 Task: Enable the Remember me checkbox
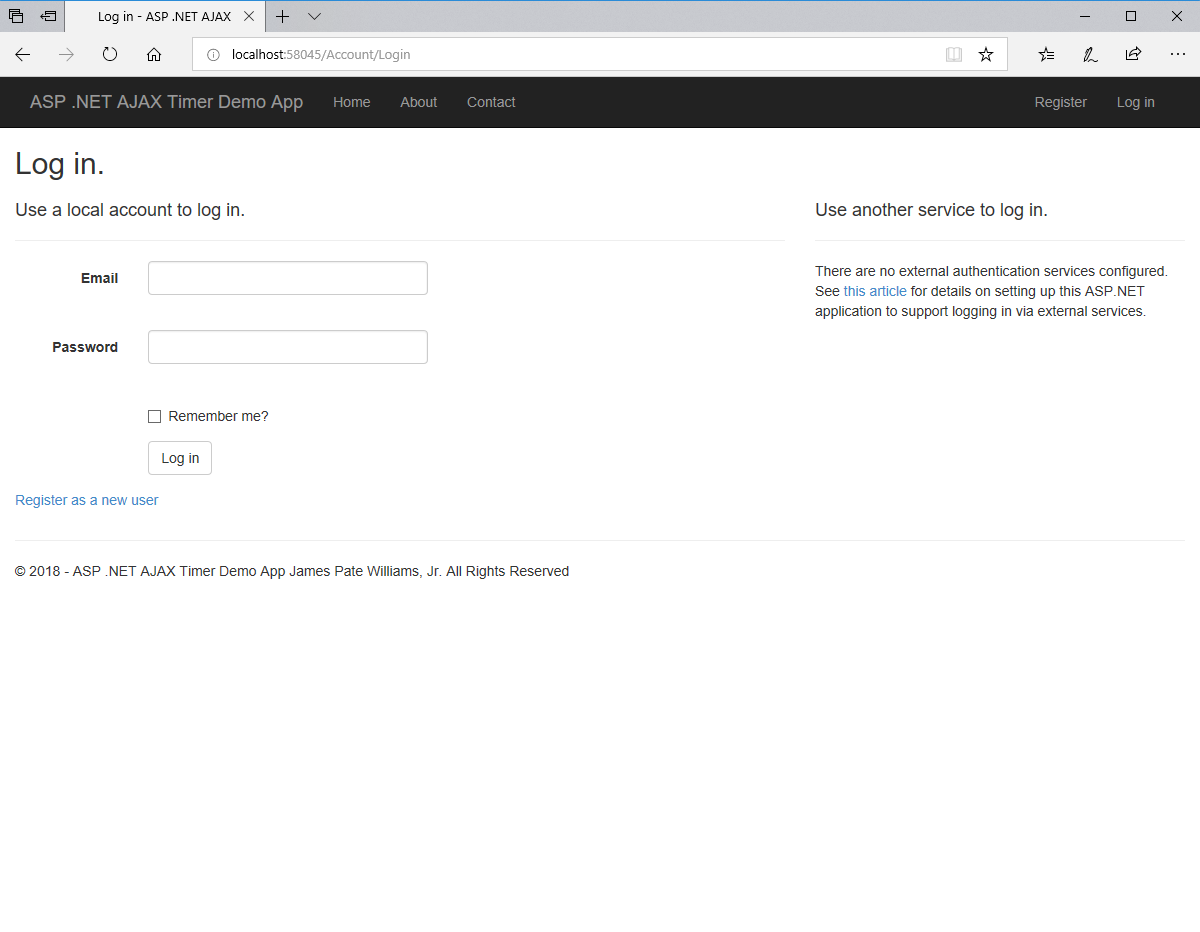coord(155,417)
